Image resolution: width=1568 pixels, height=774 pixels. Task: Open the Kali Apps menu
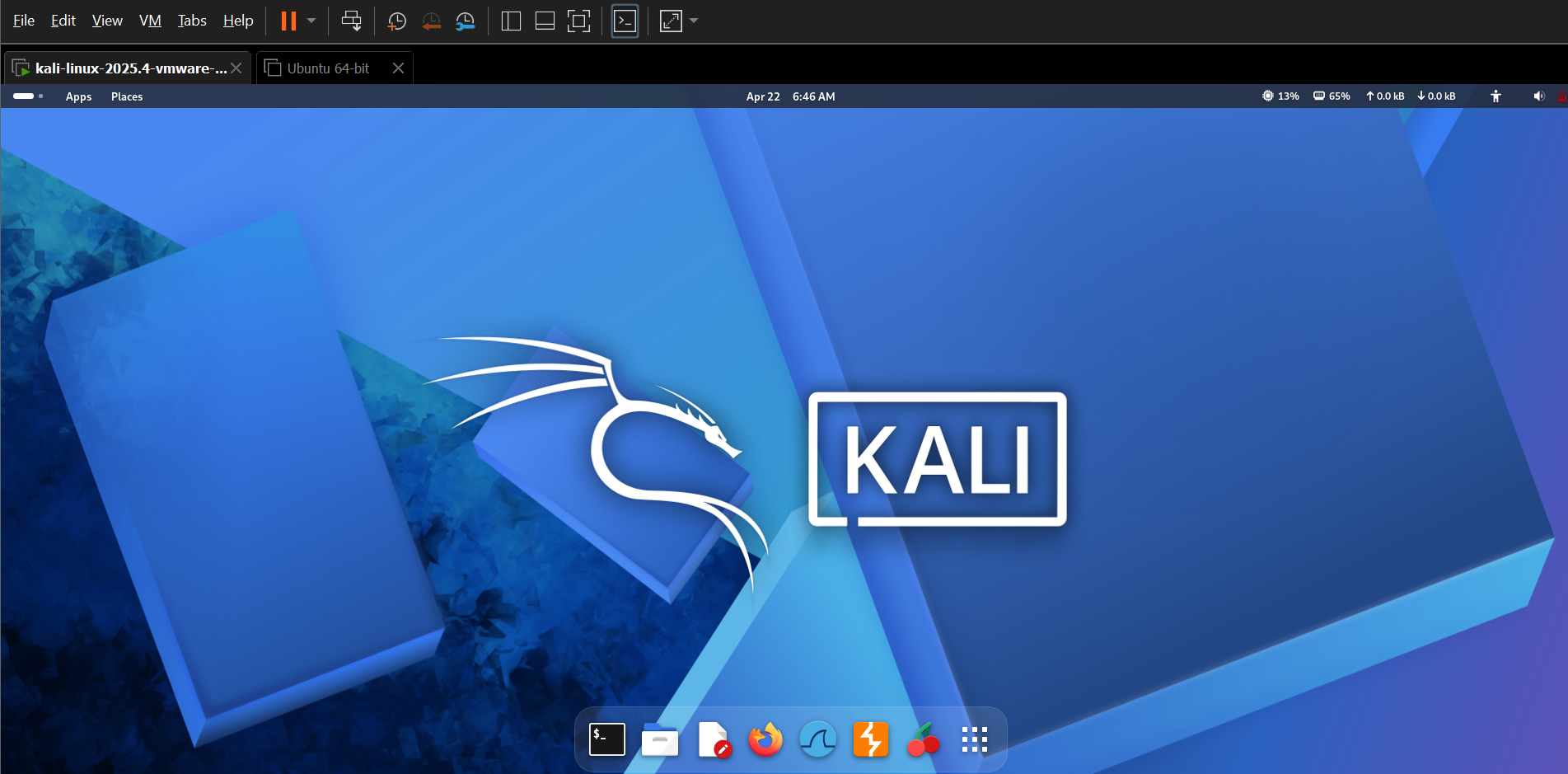click(78, 96)
